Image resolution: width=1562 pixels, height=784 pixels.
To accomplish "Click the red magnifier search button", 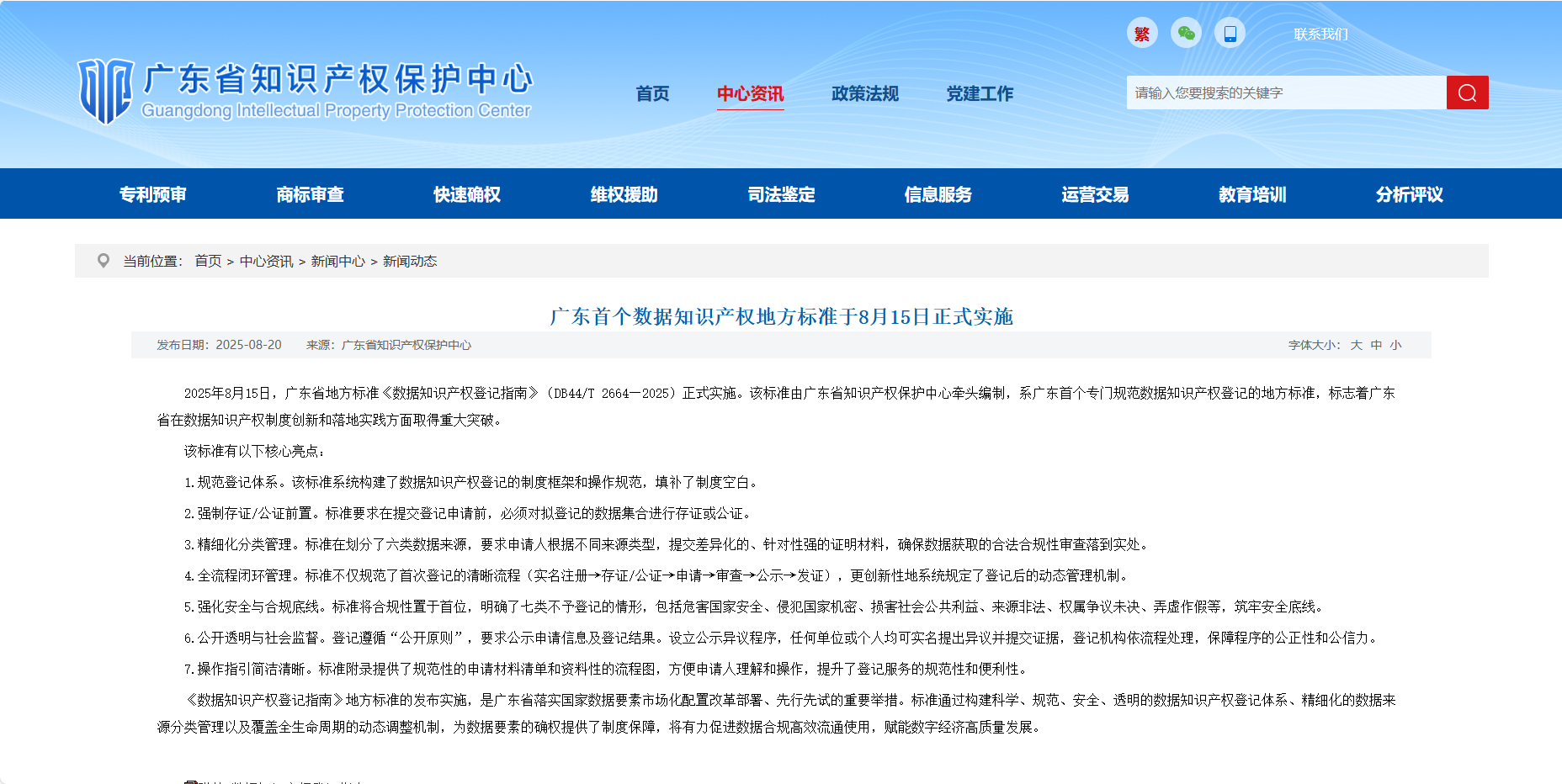I will tap(1467, 93).
